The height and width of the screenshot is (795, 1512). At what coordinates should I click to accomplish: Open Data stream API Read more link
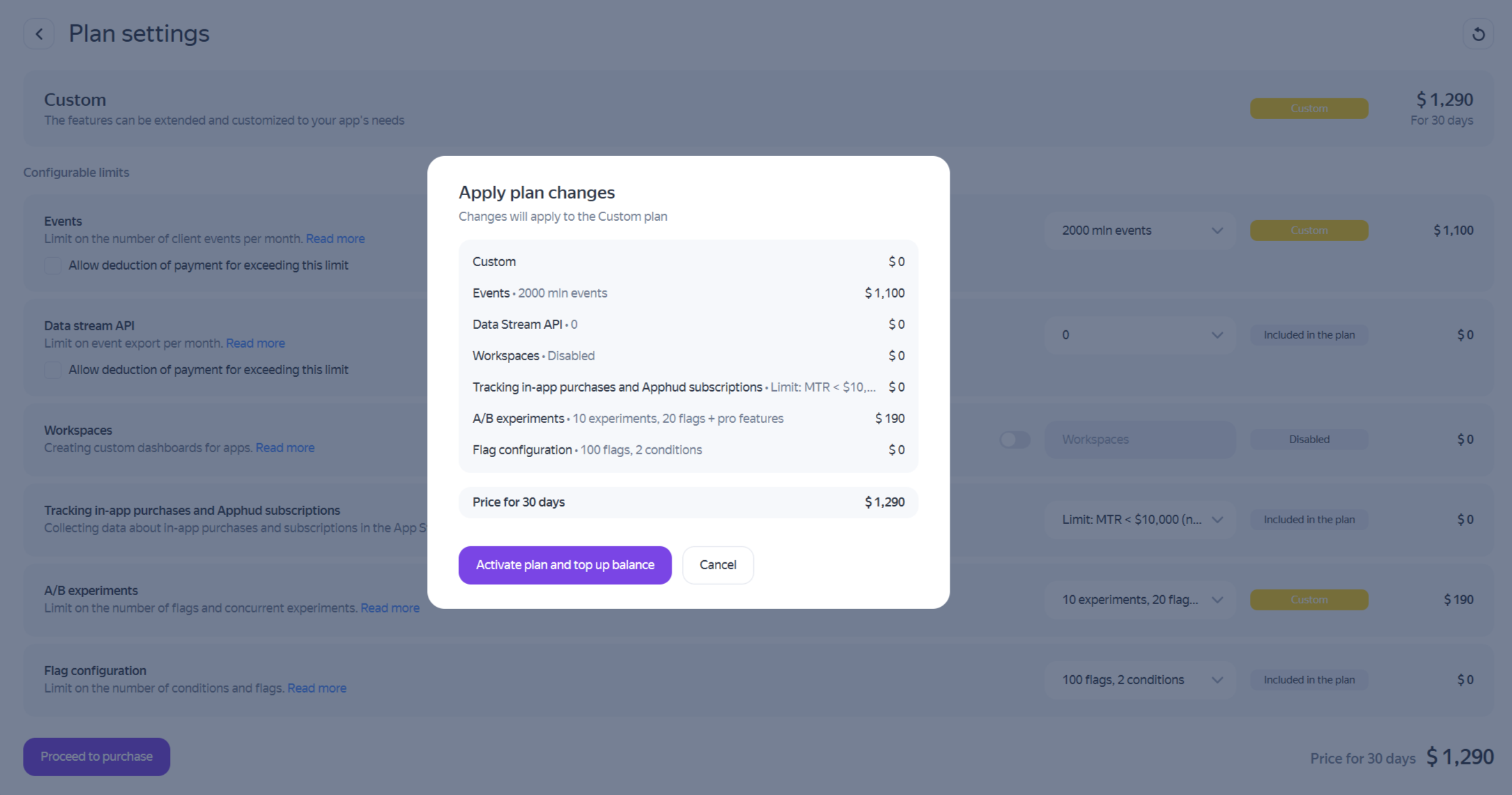255,344
